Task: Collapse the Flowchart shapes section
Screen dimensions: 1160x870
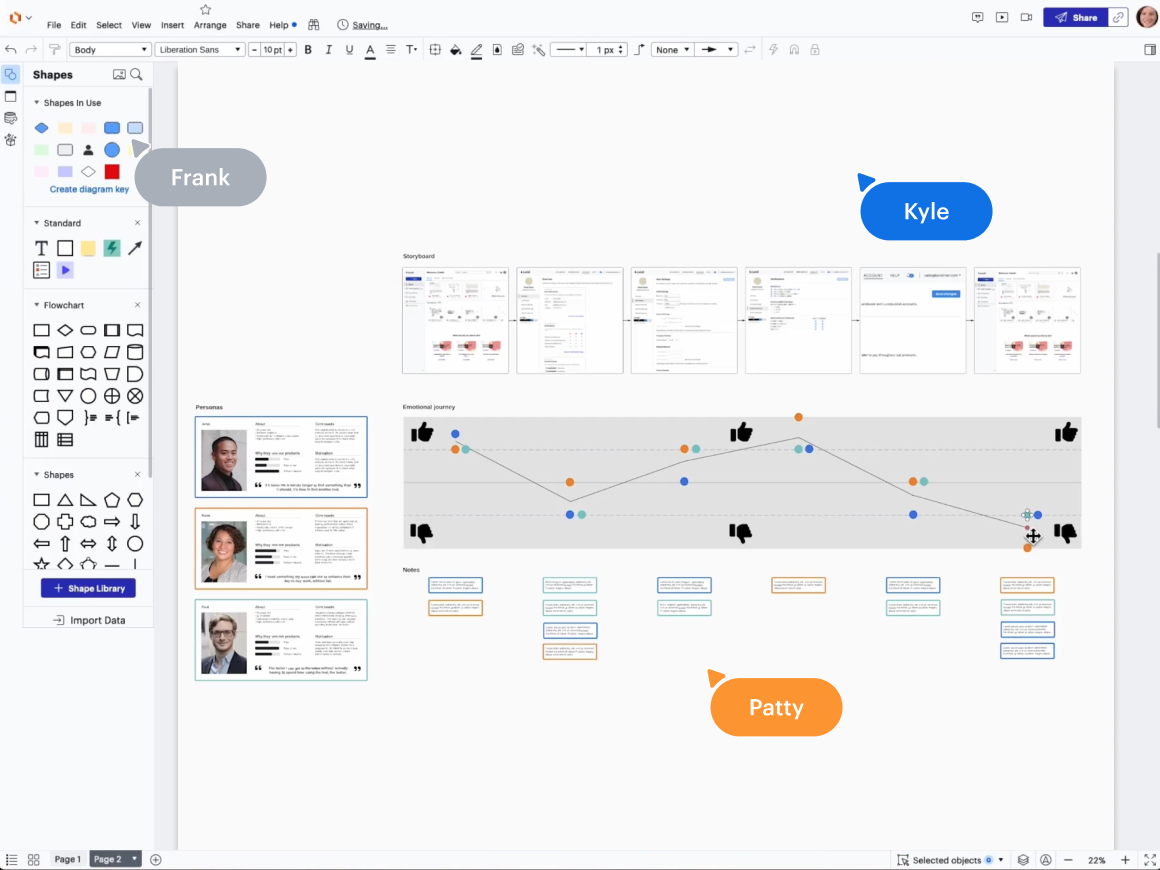Action: [138, 305]
